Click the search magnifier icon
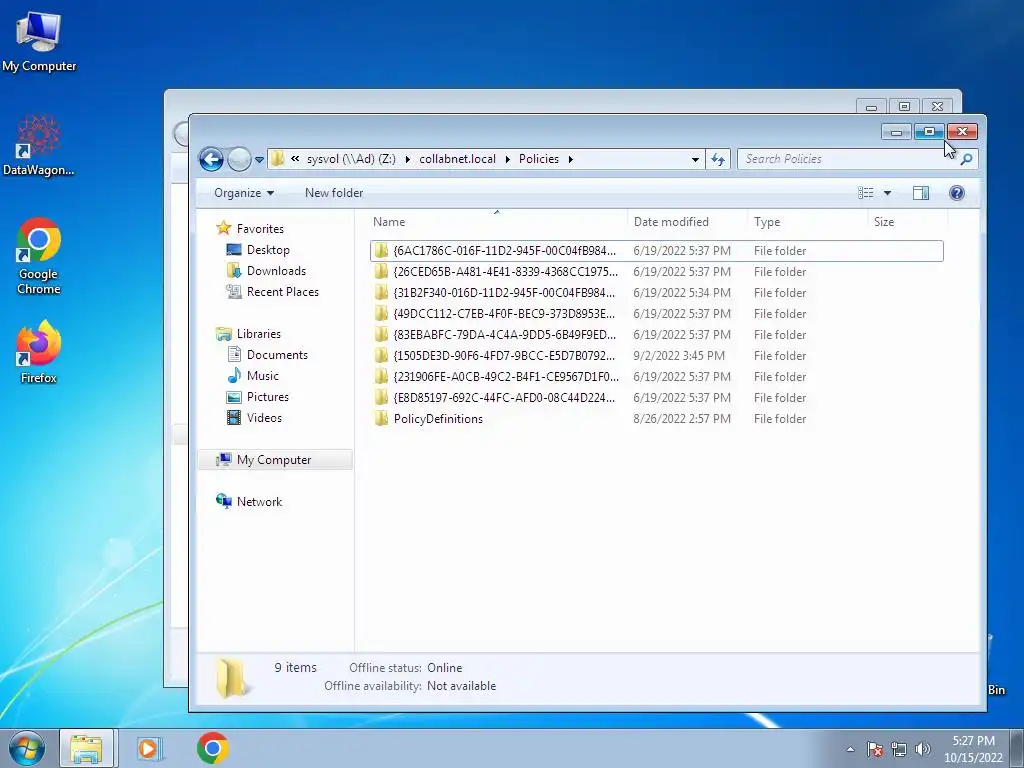The image size is (1024, 768). pos(967,159)
